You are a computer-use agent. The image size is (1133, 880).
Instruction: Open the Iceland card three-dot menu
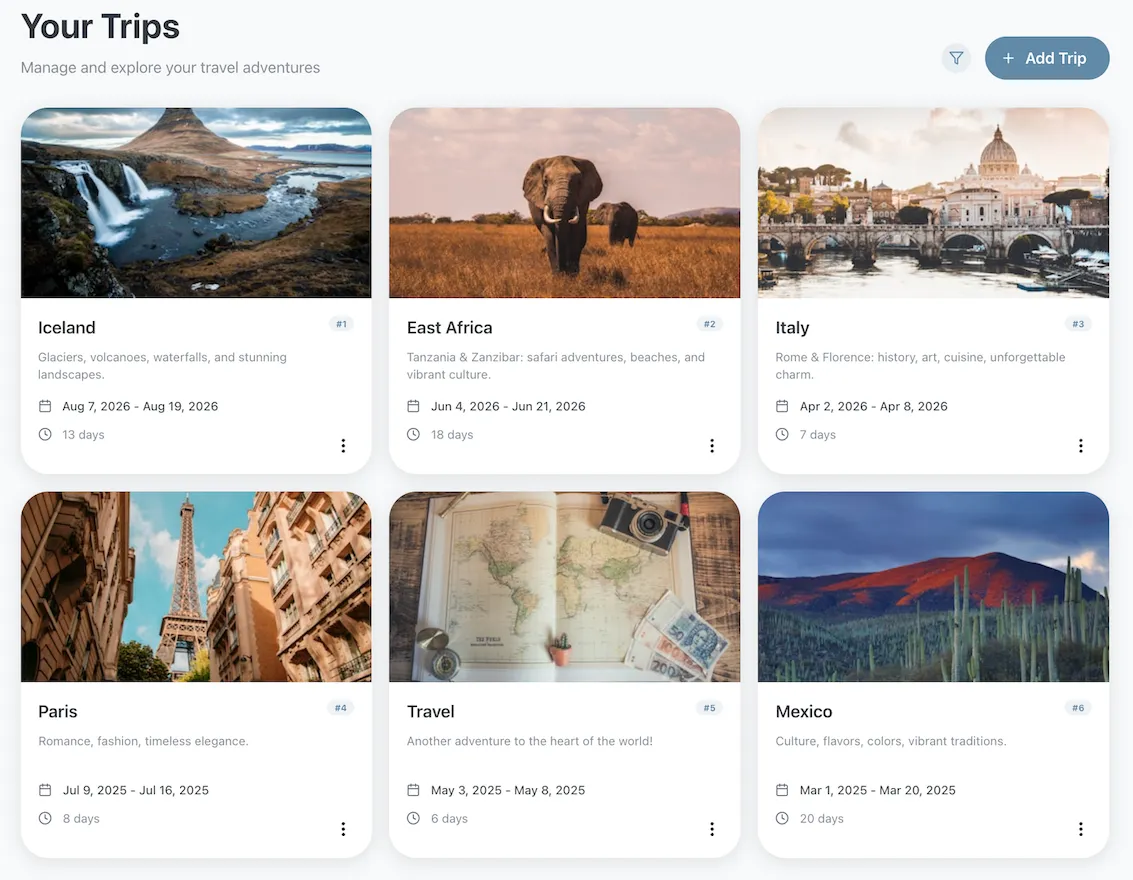[343, 446]
